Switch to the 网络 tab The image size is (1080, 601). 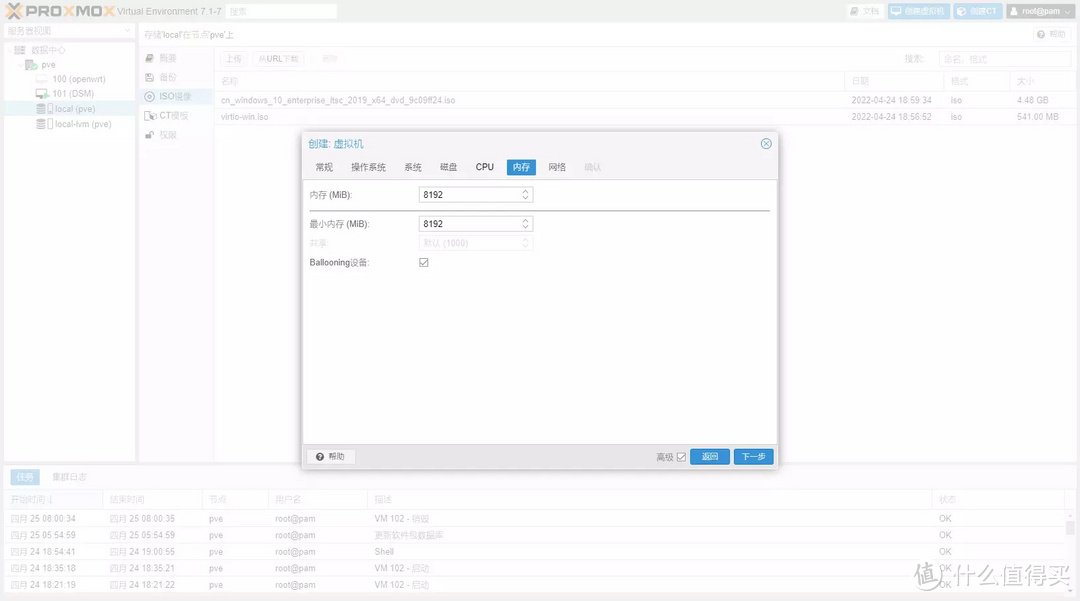(557, 167)
